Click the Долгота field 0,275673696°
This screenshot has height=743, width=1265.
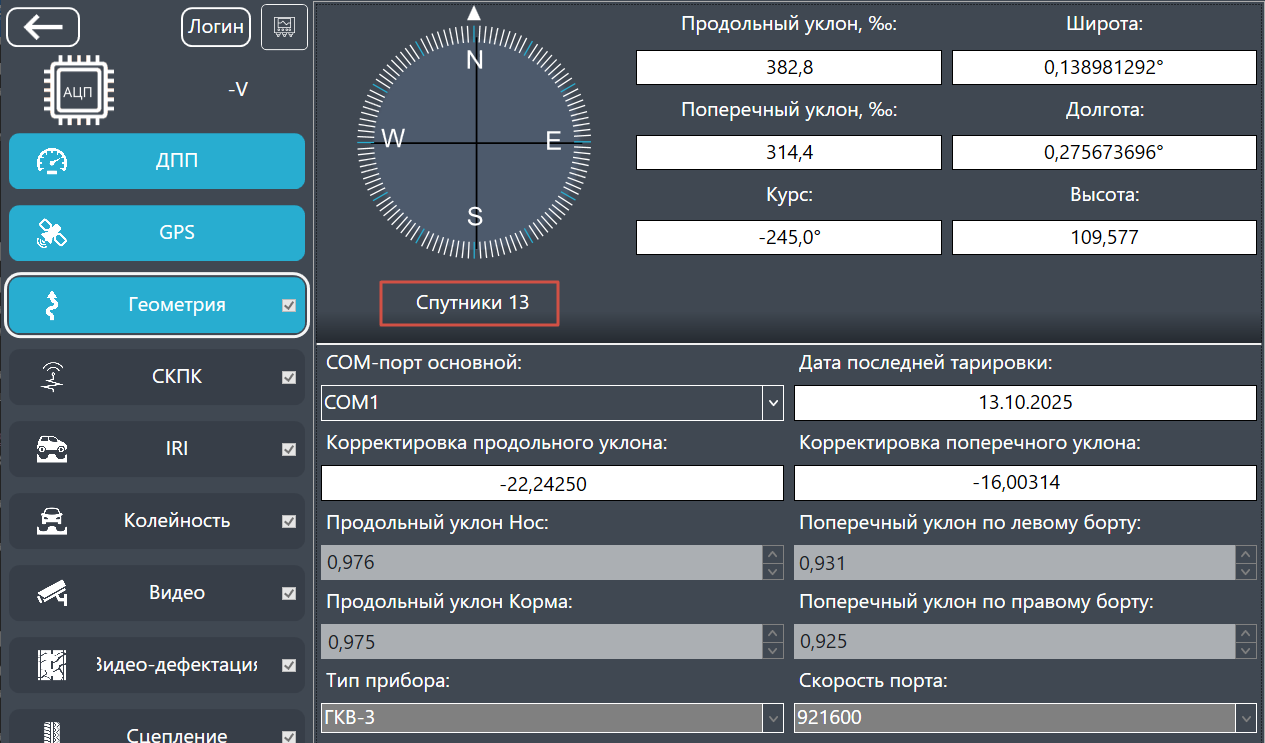point(1104,152)
